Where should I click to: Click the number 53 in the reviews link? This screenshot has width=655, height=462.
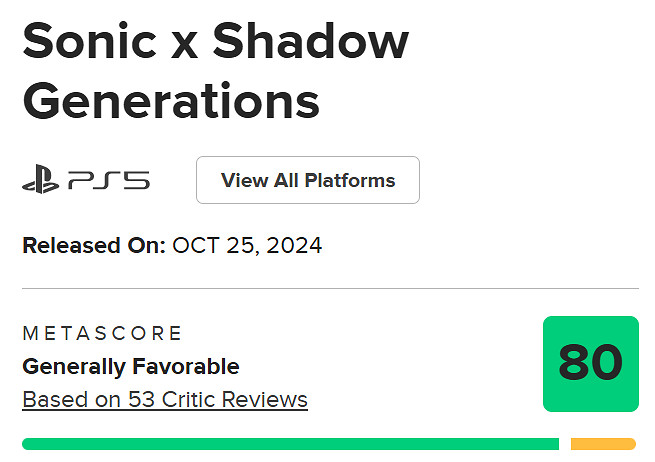pyautogui.click(x=140, y=400)
